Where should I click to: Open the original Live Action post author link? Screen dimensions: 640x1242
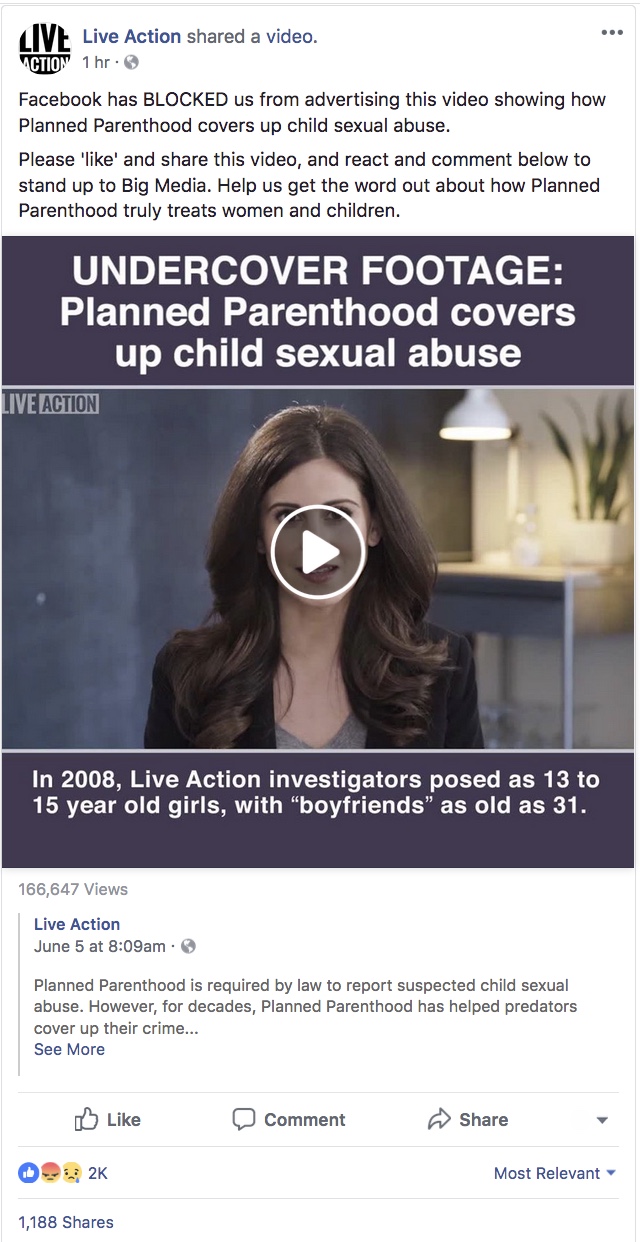point(77,924)
